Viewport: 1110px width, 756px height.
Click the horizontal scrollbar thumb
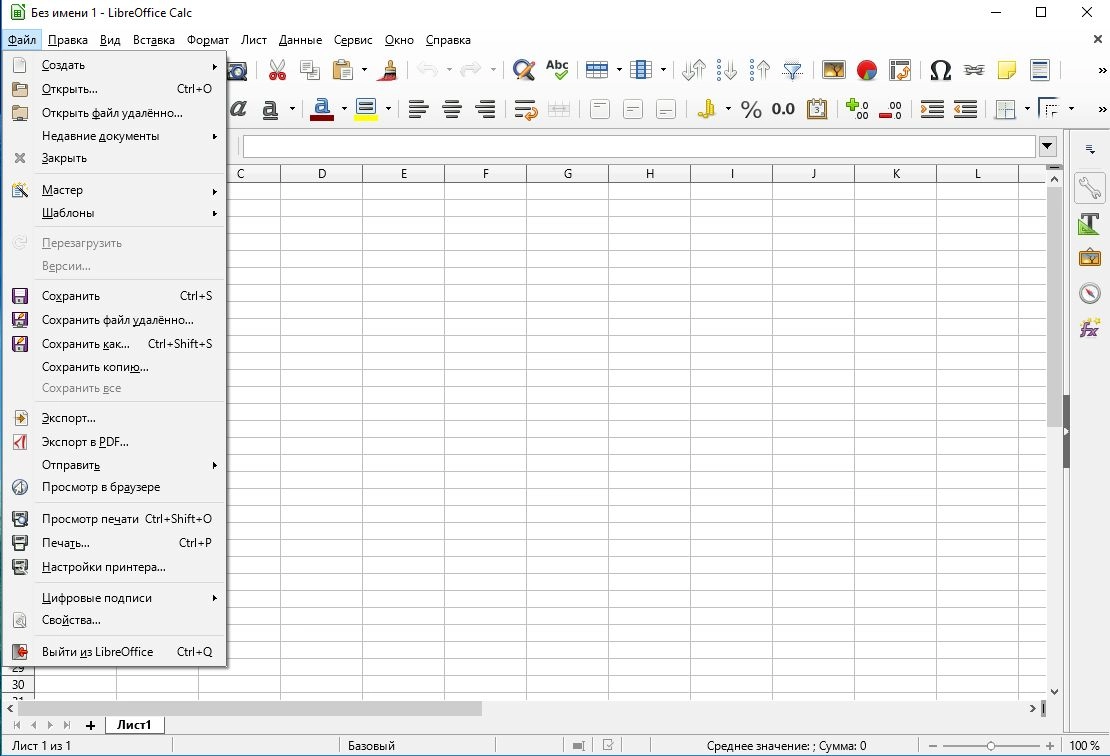tap(250, 709)
